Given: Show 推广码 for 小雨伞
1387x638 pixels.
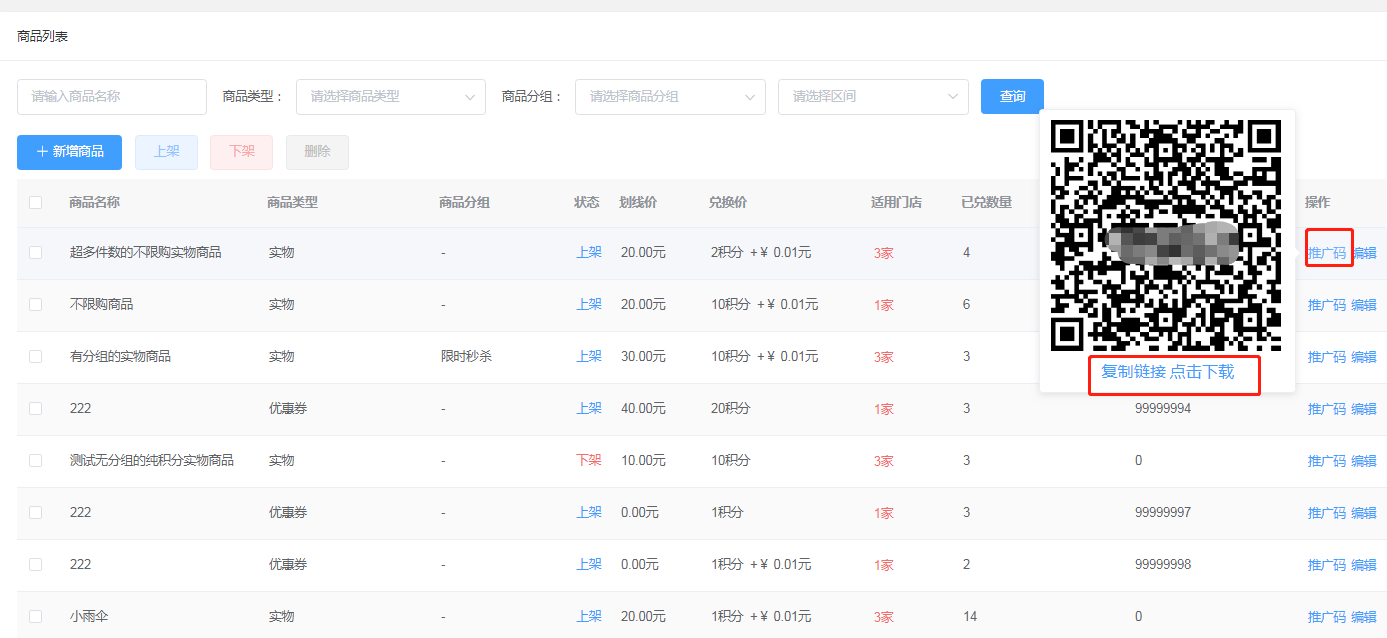Looking at the screenshot, I should 1327,617.
